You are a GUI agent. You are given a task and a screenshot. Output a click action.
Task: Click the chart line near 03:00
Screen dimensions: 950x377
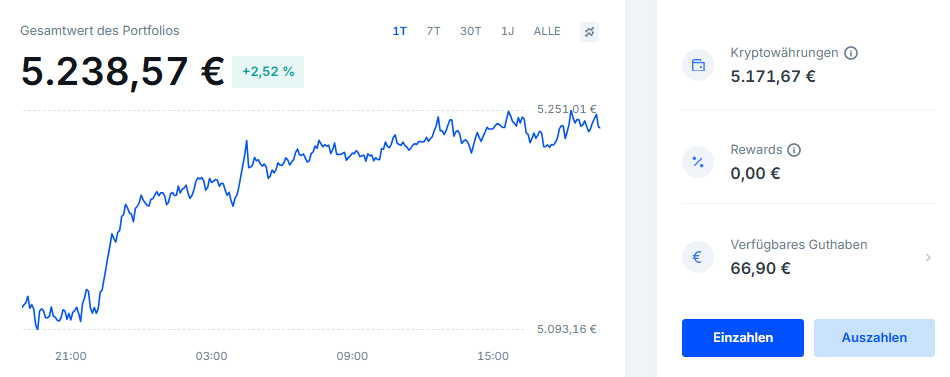(213, 179)
